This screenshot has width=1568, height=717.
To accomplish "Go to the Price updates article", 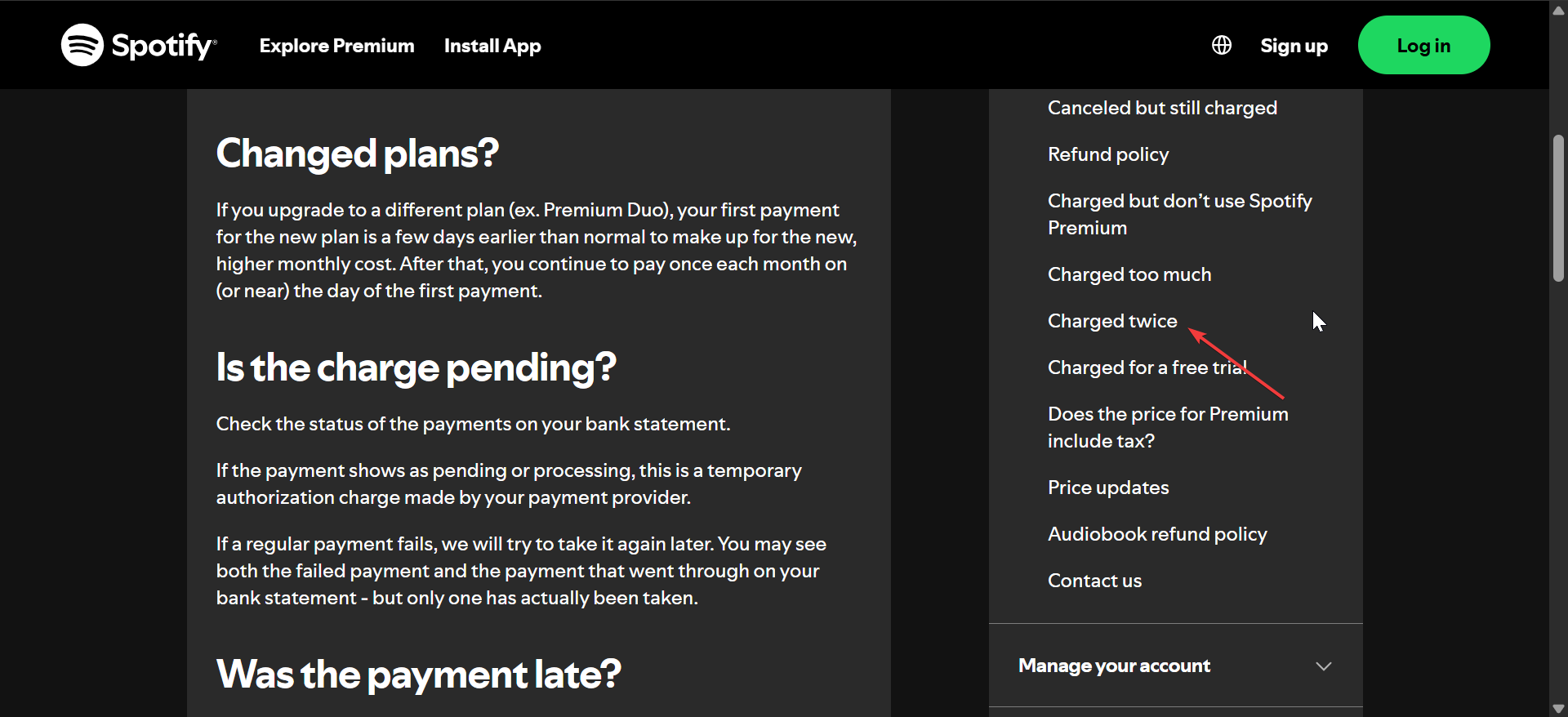I will [x=1107, y=488].
